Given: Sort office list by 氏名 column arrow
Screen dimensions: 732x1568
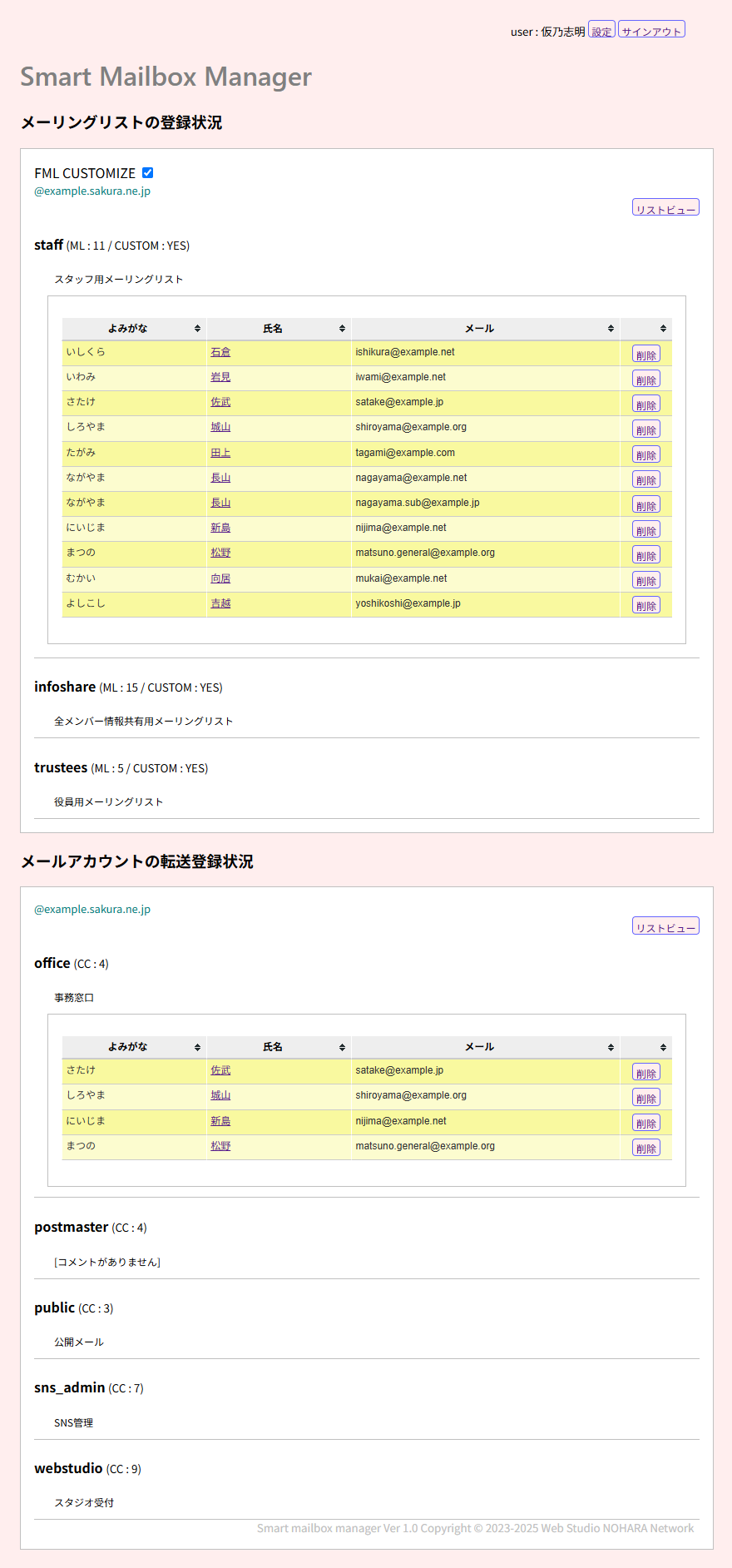Looking at the screenshot, I should pos(342,1047).
